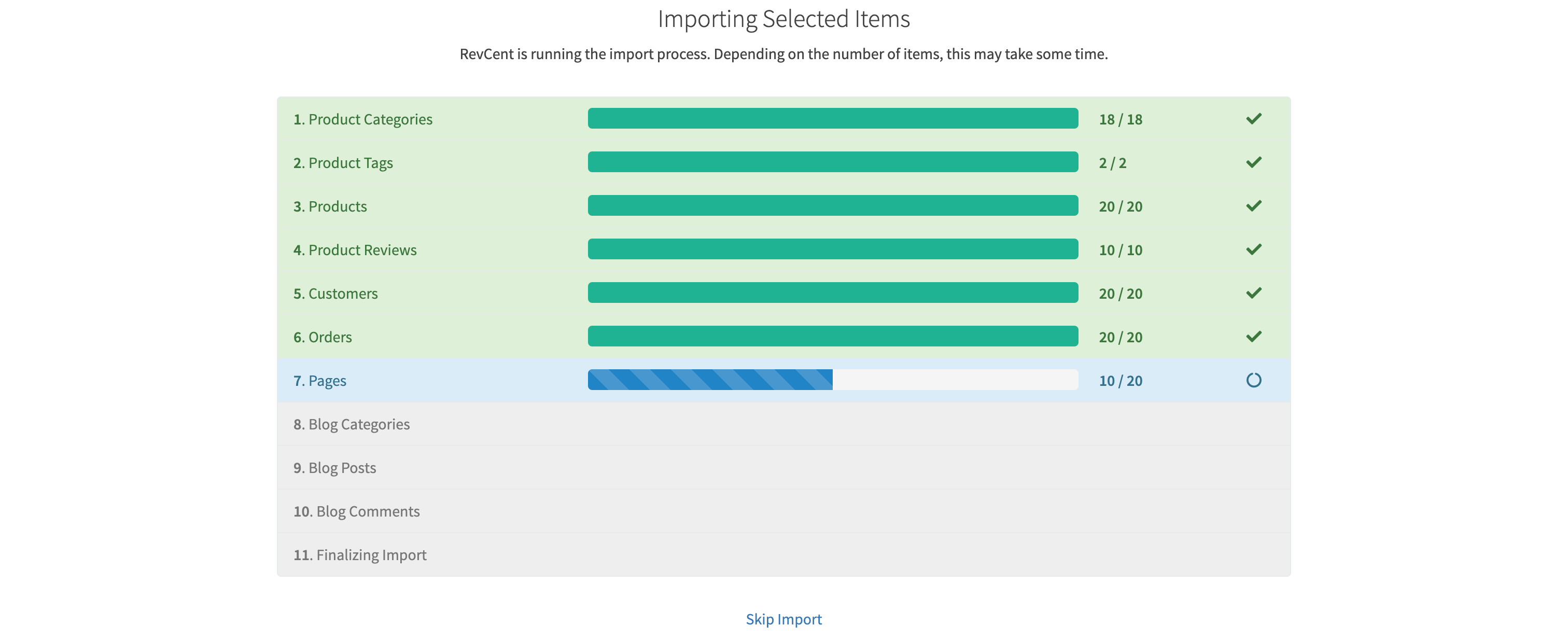
Task: Click the striped Pages progress bar
Action: point(710,380)
